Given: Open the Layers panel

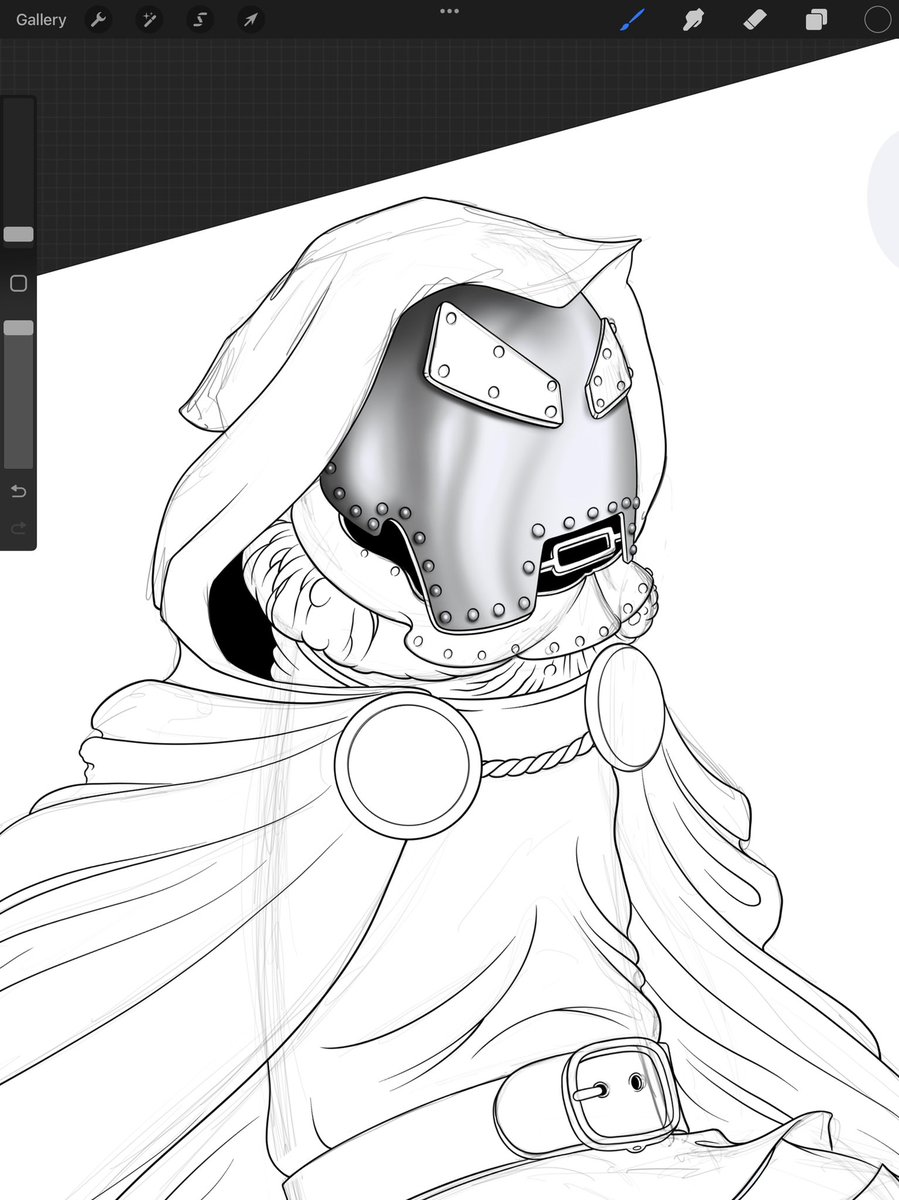Looking at the screenshot, I should click(816, 19).
